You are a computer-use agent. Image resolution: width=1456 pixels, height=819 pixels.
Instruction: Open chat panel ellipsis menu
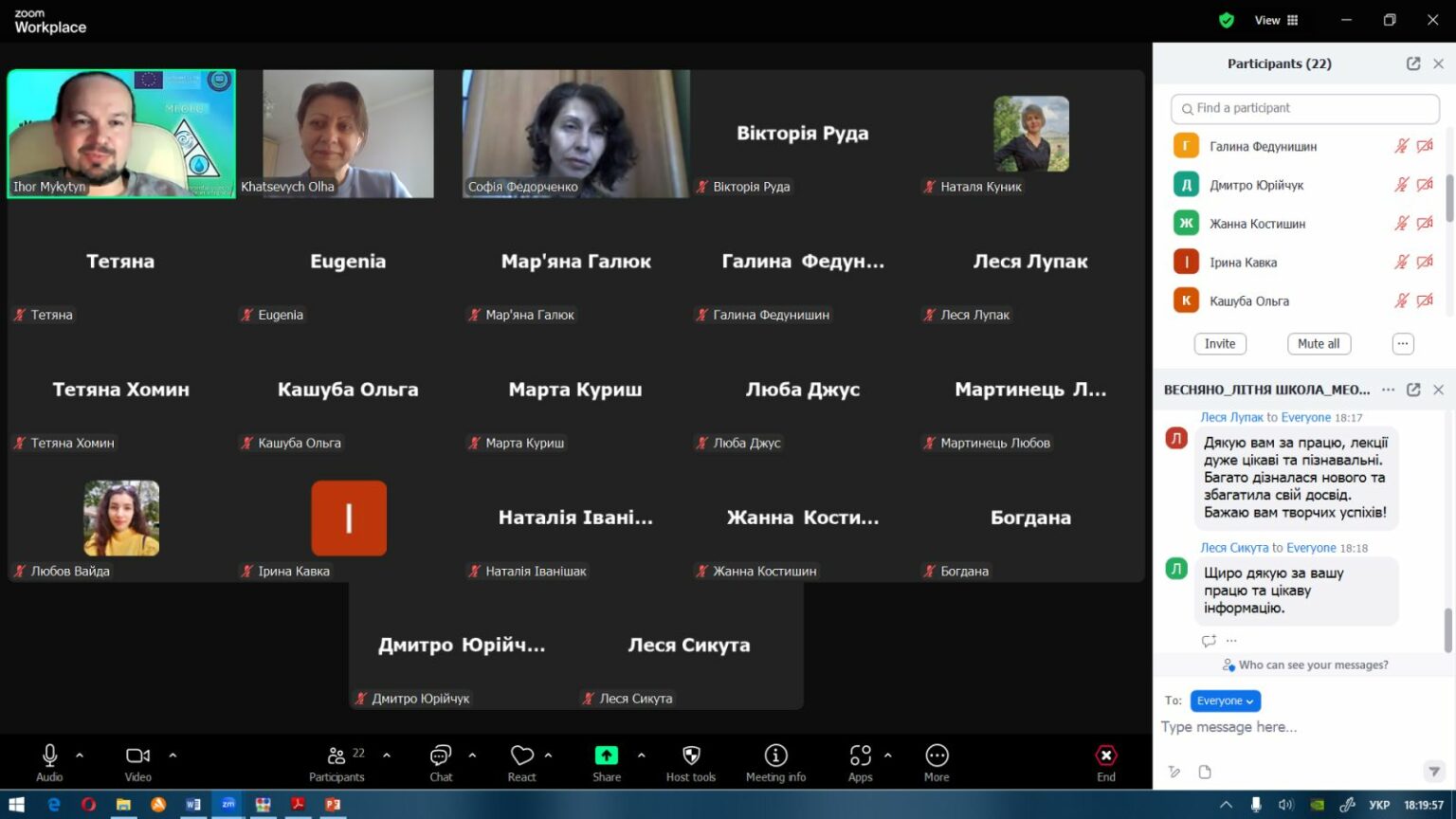(1389, 390)
